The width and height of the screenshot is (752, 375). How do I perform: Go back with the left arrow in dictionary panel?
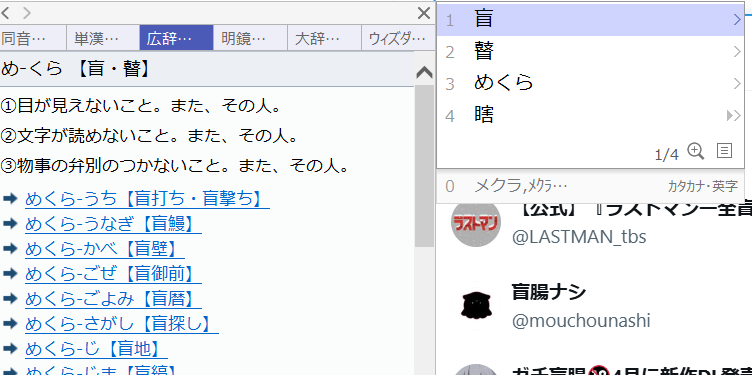click(x=6, y=13)
